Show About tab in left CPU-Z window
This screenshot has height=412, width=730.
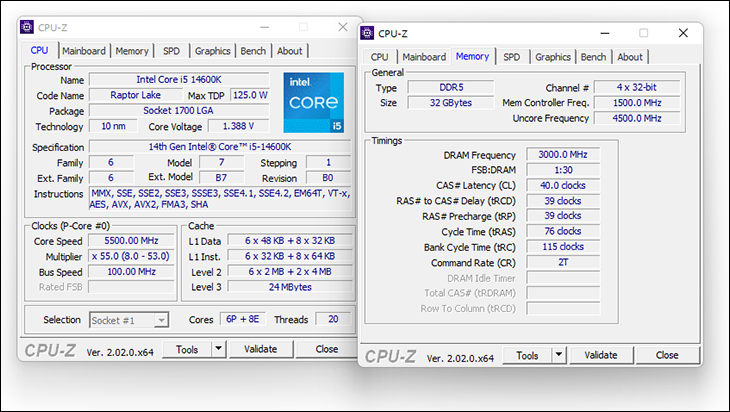tap(290, 51)
